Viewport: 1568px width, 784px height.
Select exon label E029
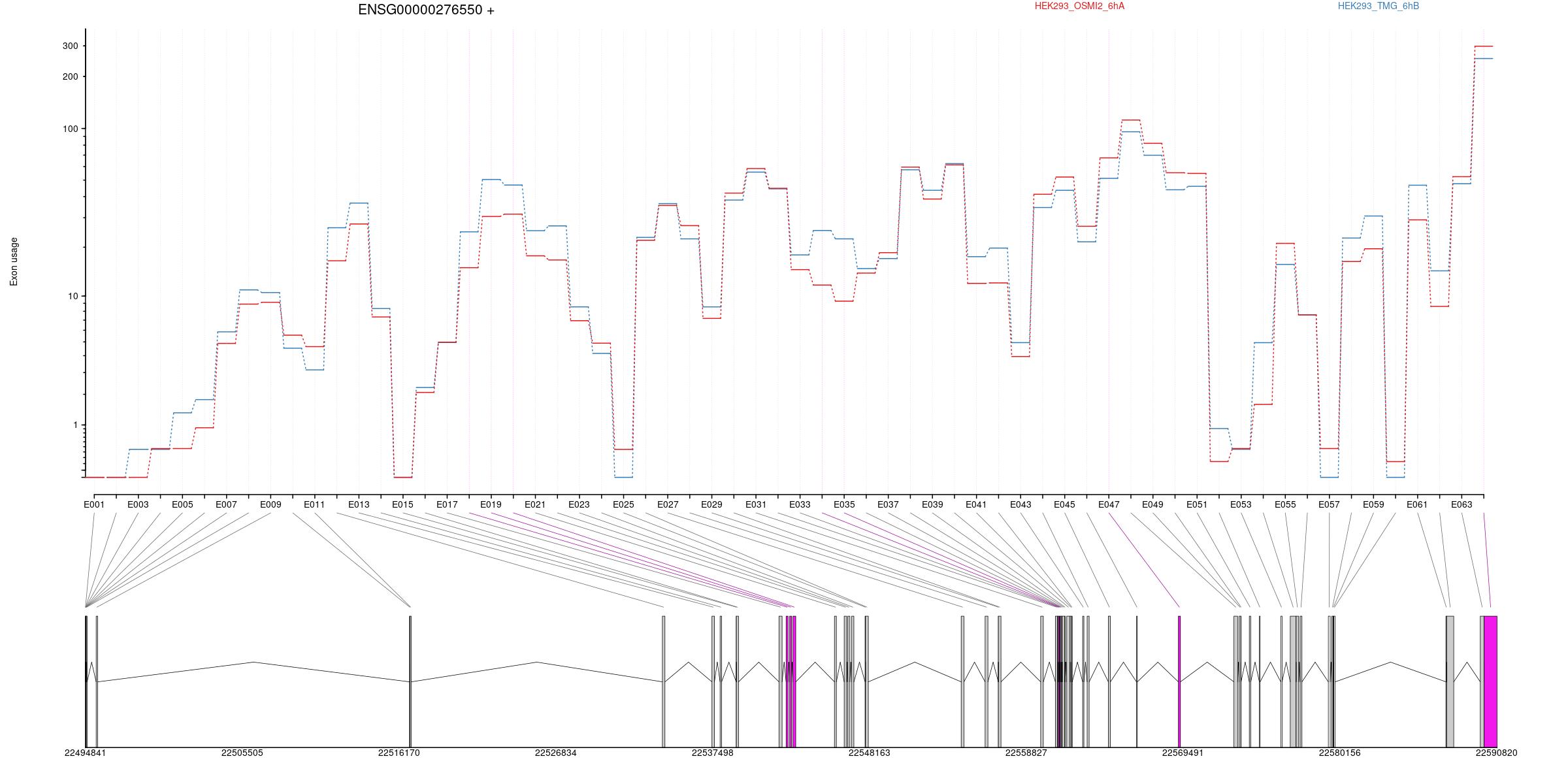point(711,504)
